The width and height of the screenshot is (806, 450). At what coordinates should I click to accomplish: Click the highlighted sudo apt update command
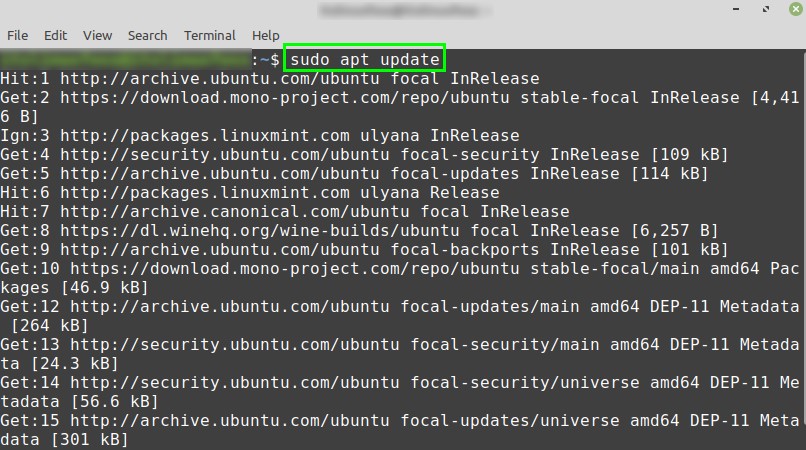click(x=364, y=60)
